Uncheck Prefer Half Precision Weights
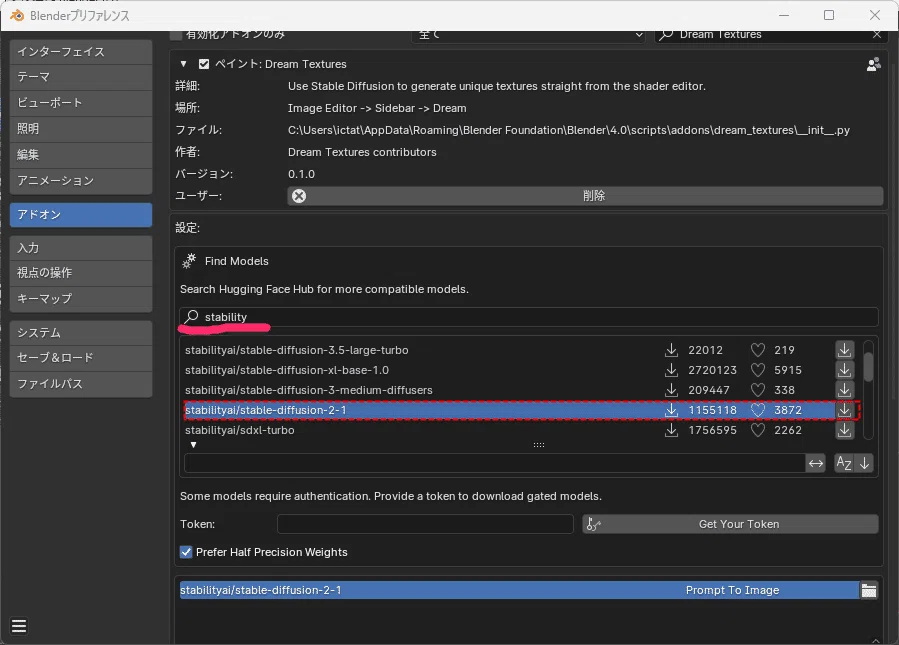This screenshot has height=645, width=899. coord(186,552)
